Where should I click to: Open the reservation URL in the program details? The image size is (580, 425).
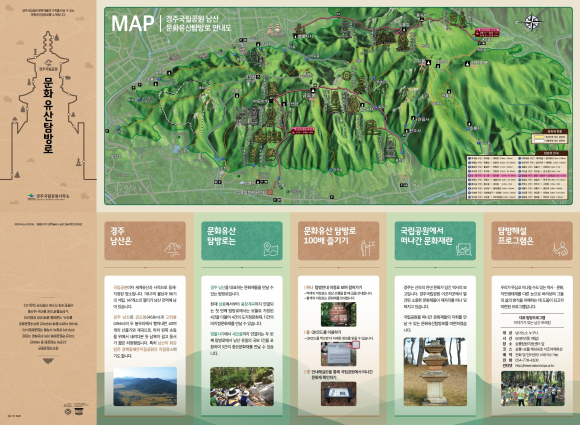tap(534, 365)
